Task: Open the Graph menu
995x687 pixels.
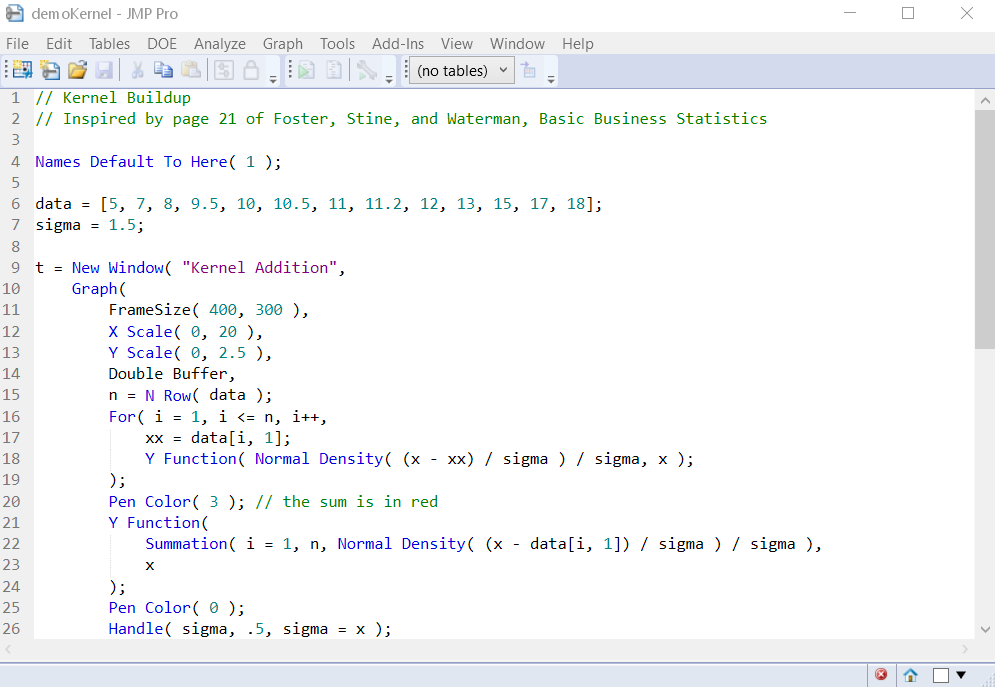Action: (x=282, y=43)
